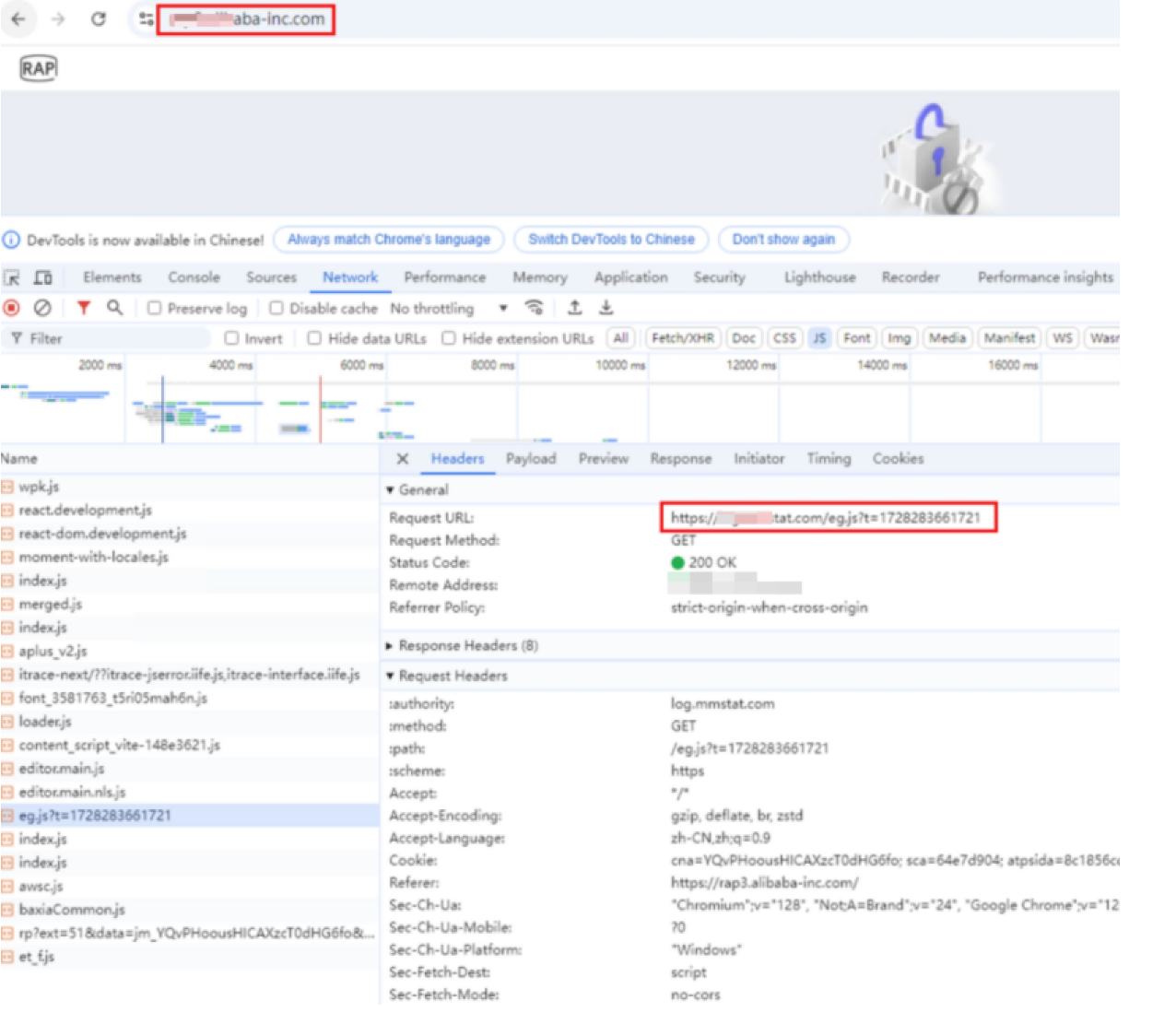
Task: Select the wpk.js request row
Action: tap(190, 487)
